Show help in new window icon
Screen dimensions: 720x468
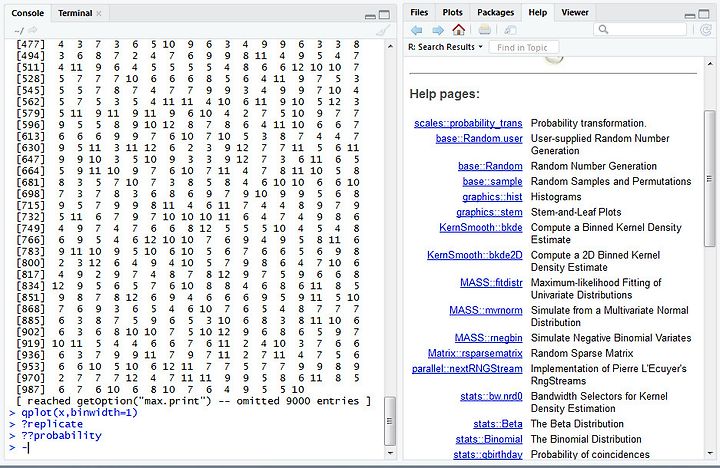[510, 30]
